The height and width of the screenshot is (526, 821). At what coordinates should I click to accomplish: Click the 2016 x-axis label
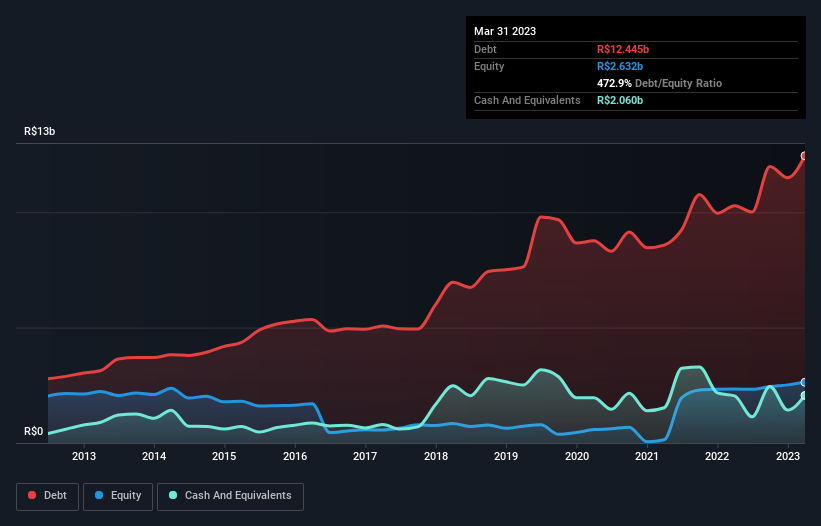[x=295, y=456]
